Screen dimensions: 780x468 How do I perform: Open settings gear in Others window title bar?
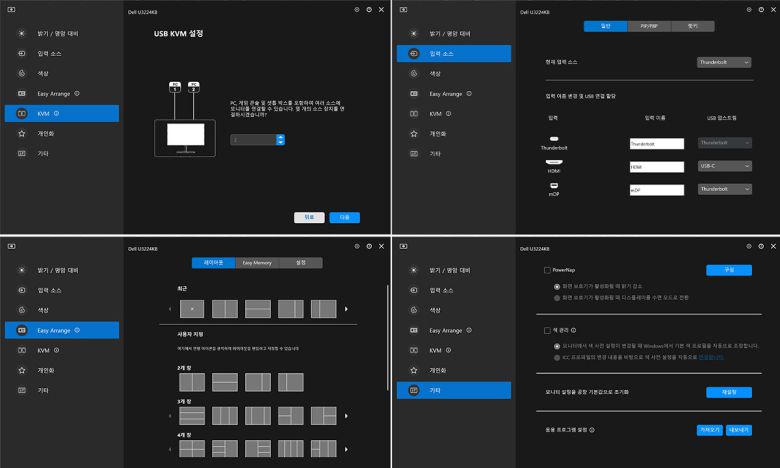tap(749, 246)
